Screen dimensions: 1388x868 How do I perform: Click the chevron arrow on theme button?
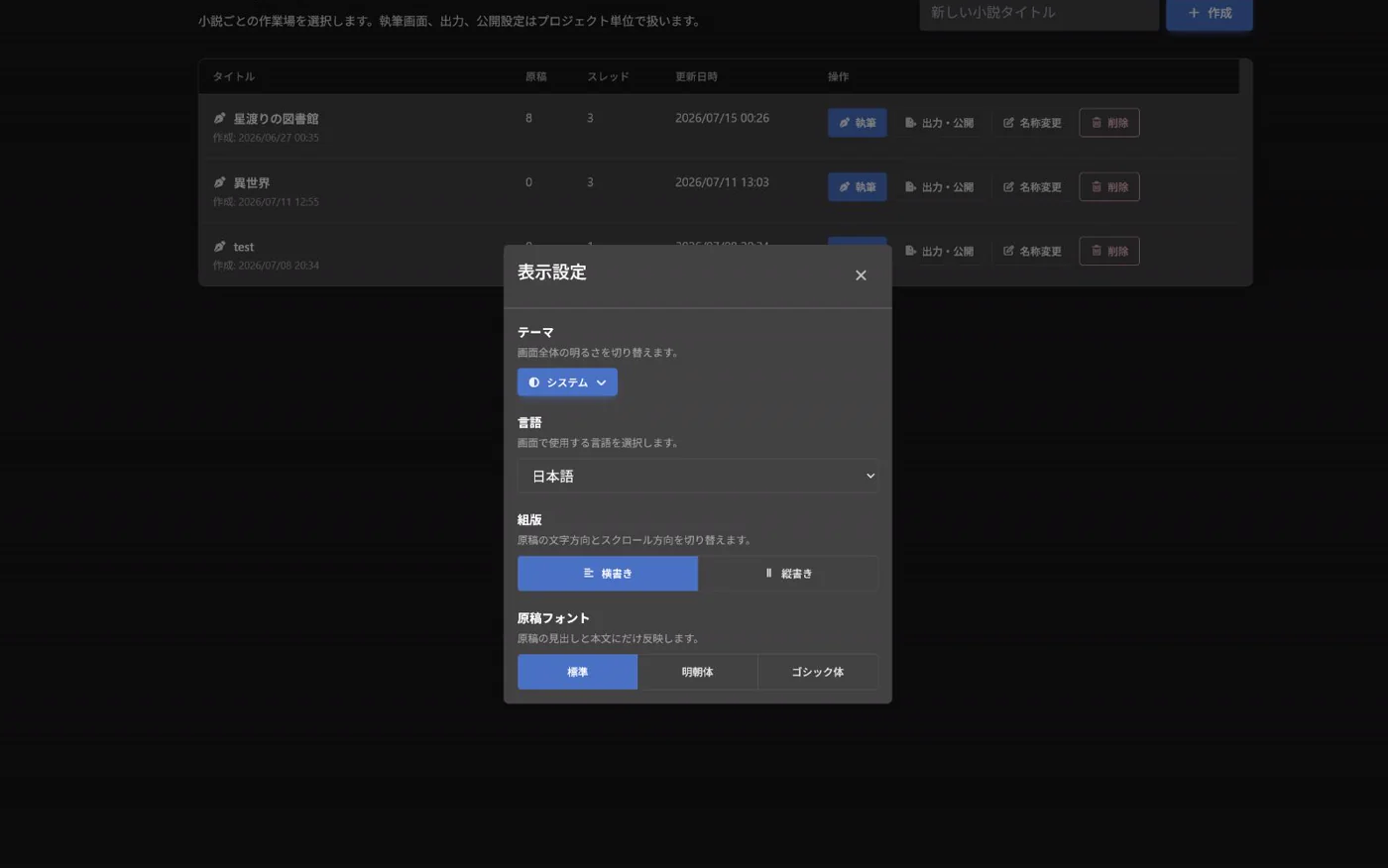(601, 382)
